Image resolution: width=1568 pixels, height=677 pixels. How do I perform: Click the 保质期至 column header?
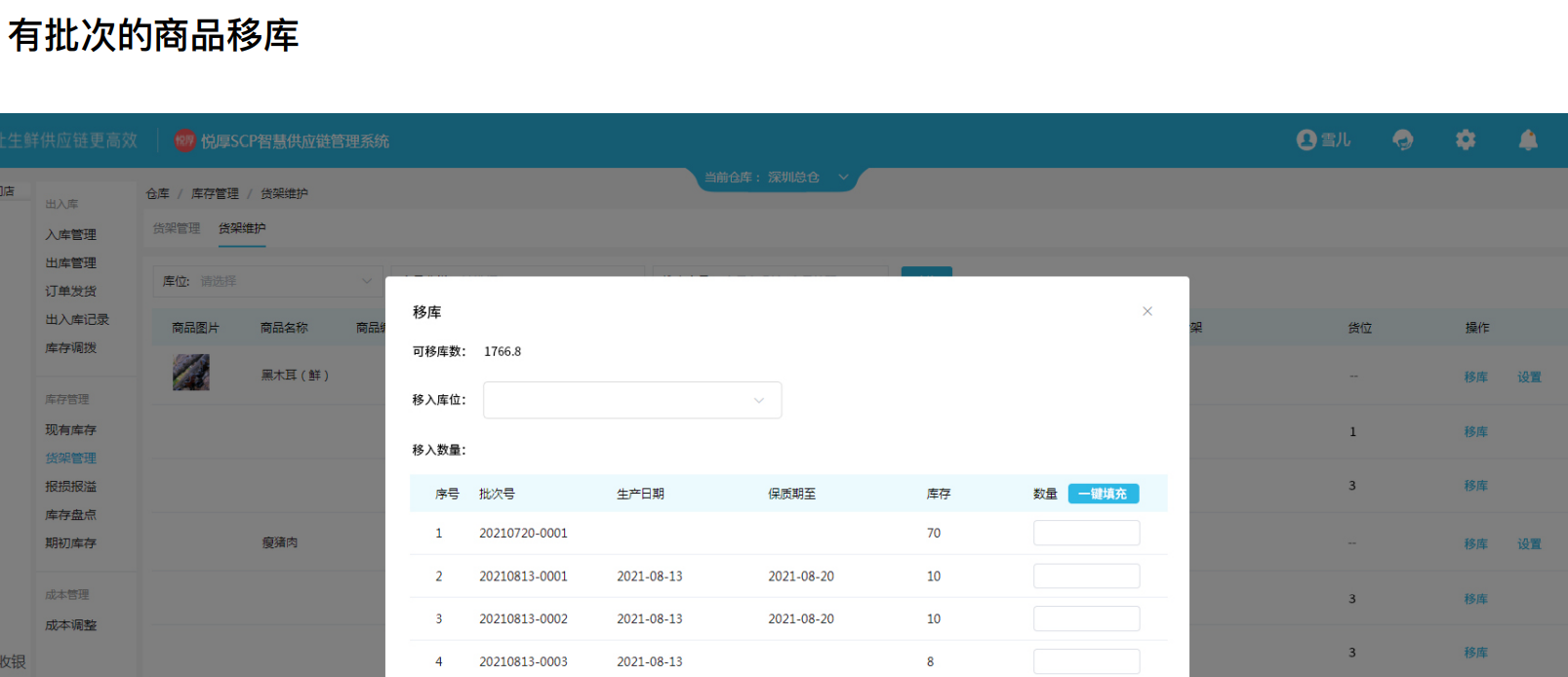coord(791,494)
